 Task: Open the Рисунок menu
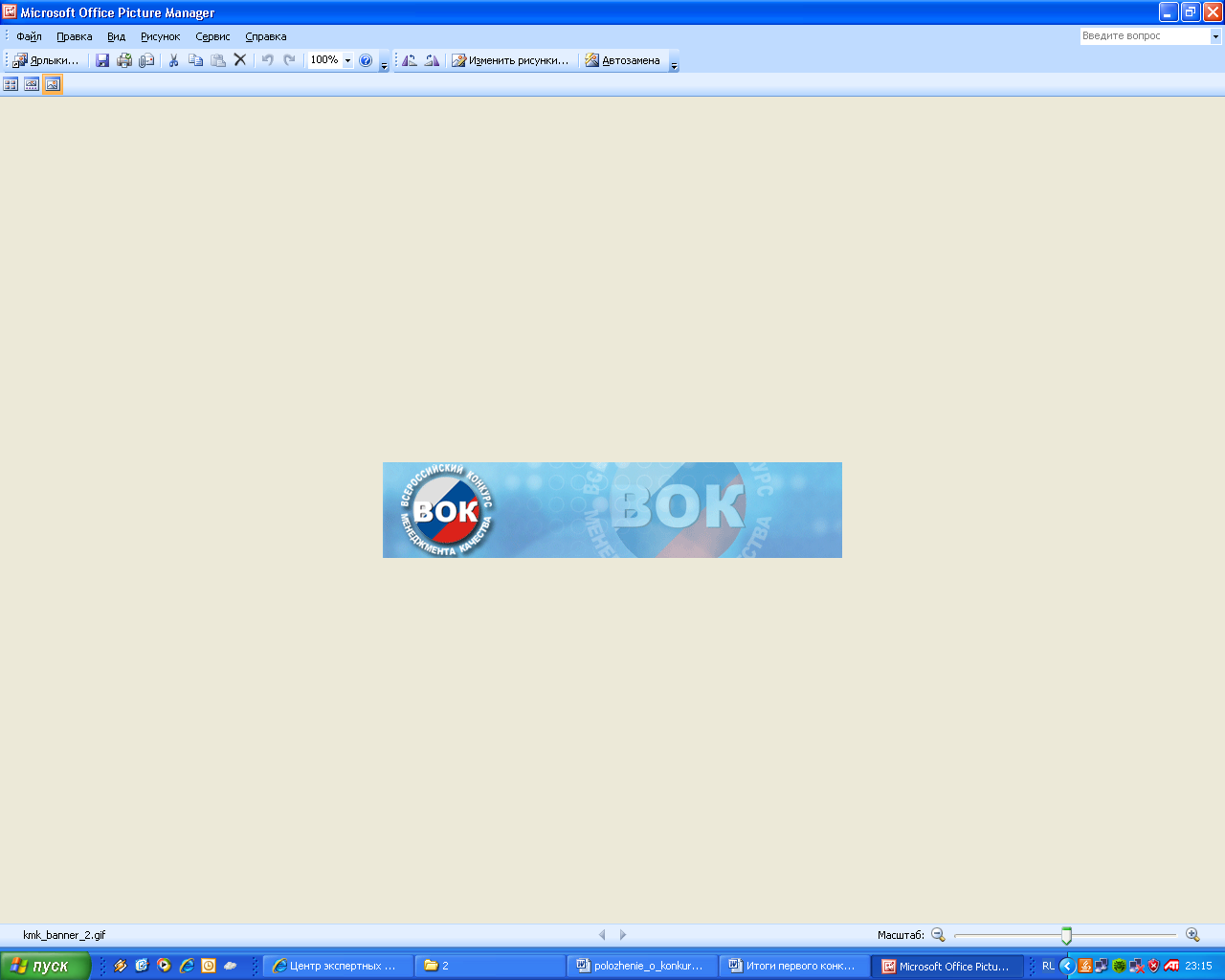160,36
